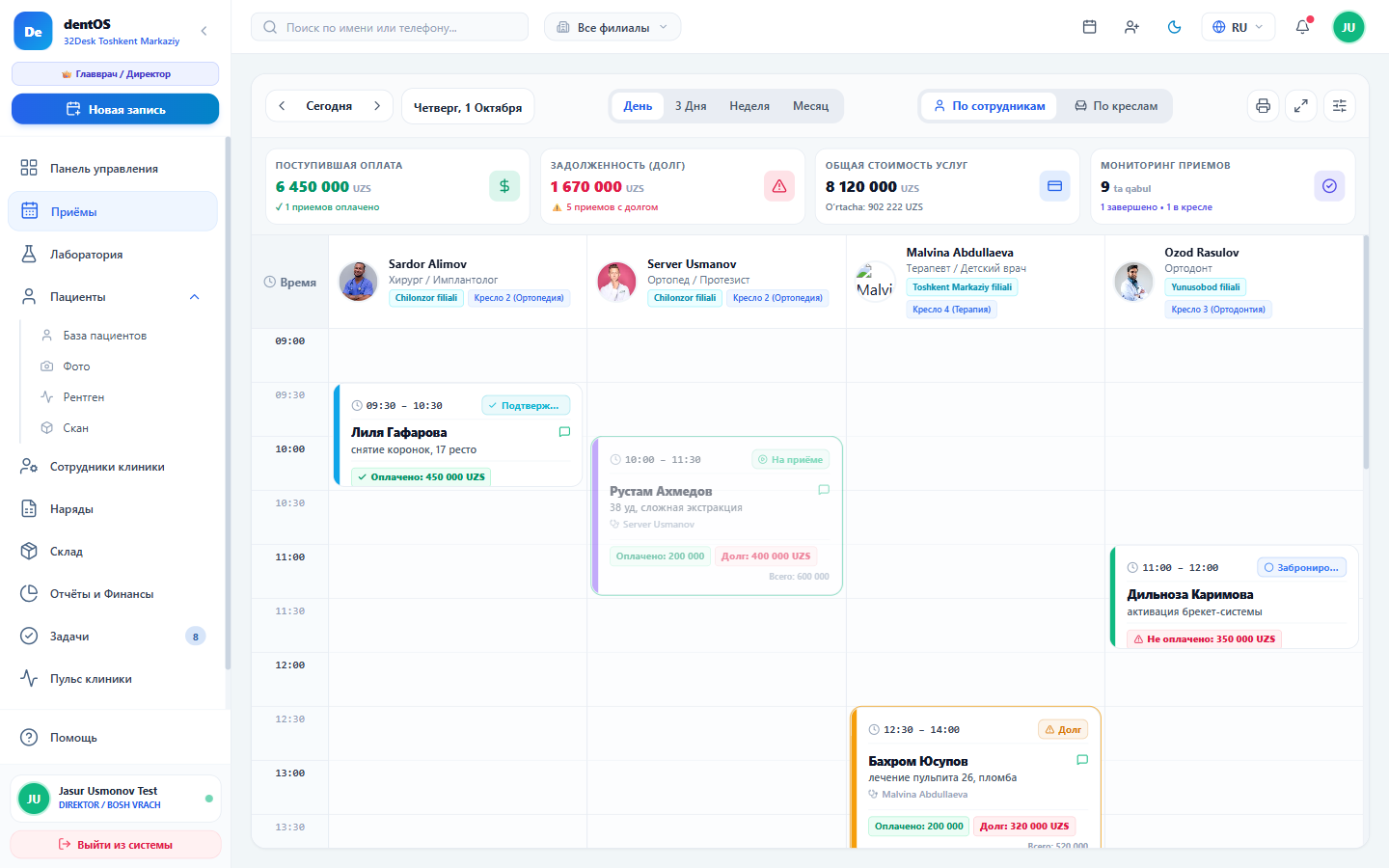
Task: Click the total services cost card icon
Action: 1054,186
